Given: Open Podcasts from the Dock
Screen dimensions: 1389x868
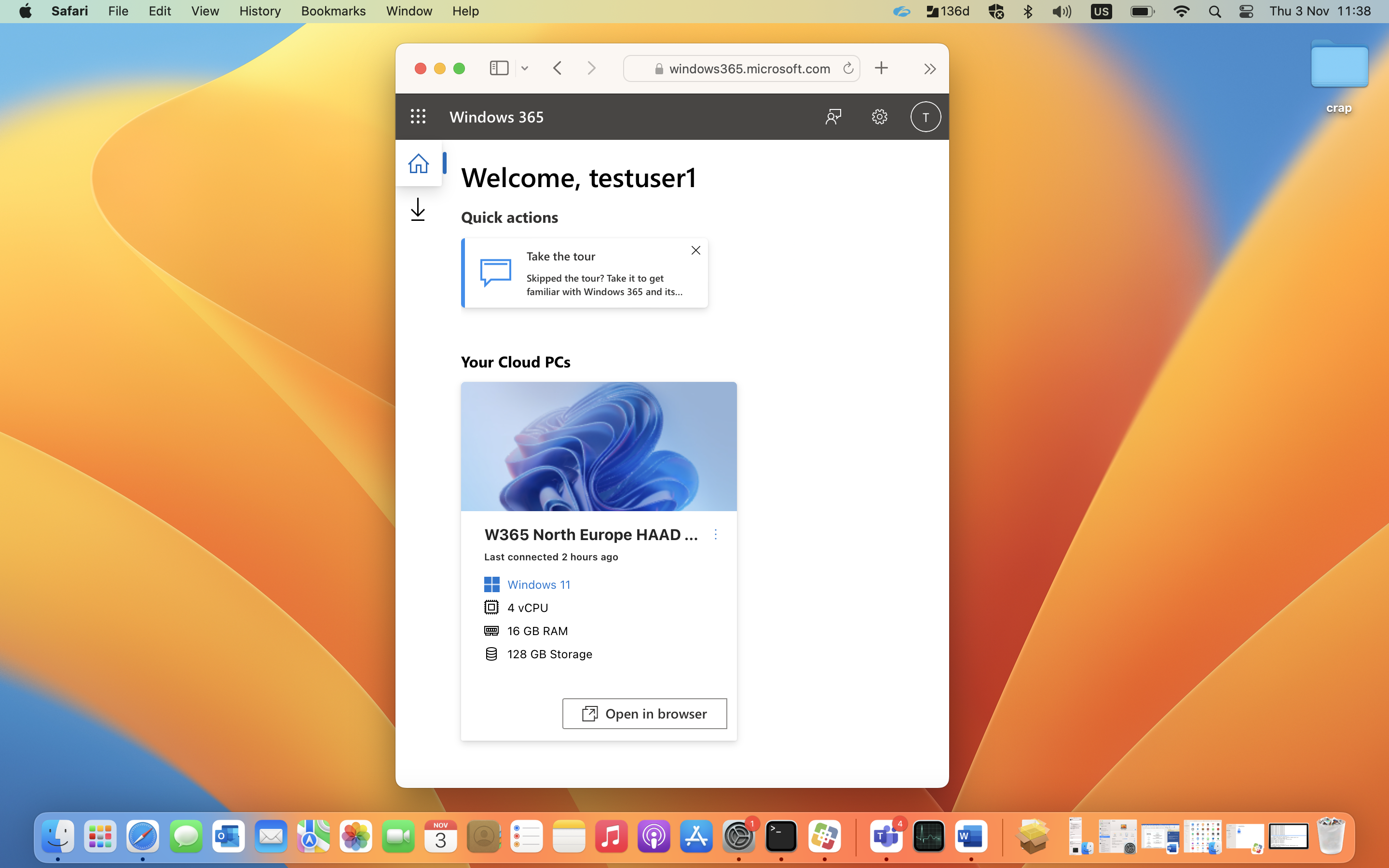Looking at the screenshot, I should coord(654,836).
